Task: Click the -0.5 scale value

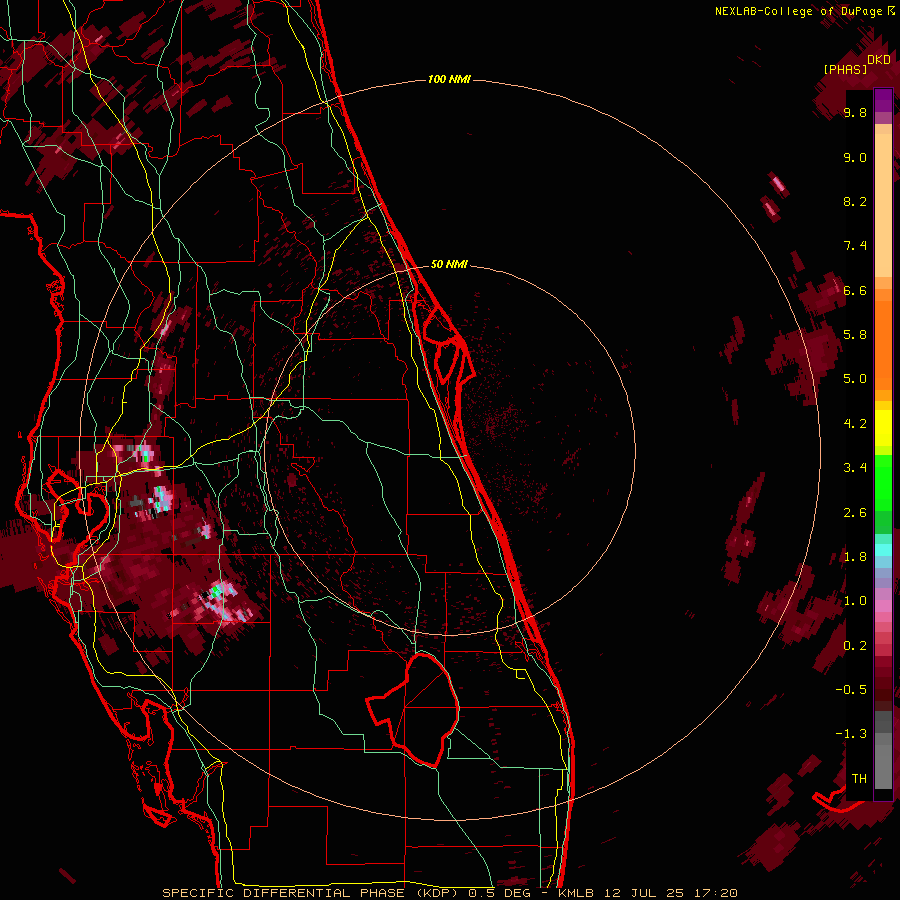Action: tap(851, 689)
